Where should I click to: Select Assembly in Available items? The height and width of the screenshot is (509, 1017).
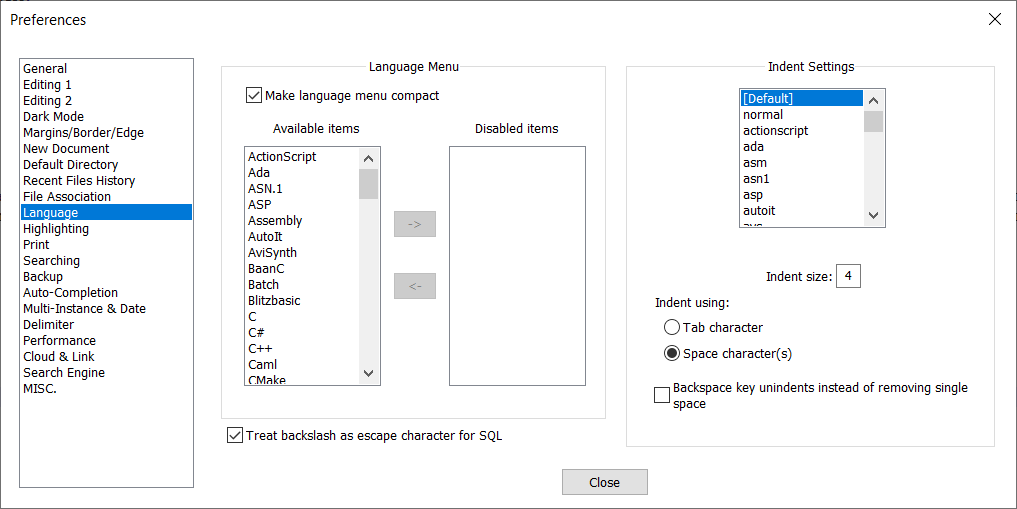(275, 220)
